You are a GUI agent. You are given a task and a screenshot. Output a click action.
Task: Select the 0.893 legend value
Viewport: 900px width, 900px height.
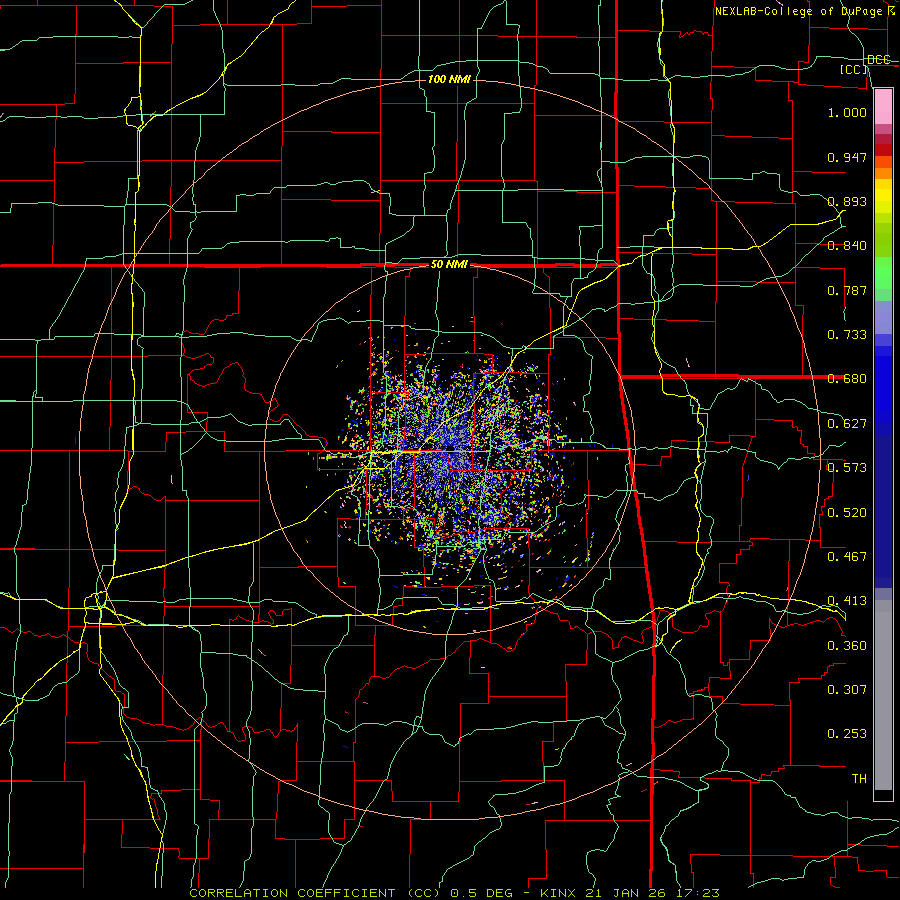[x=847, y=201]
